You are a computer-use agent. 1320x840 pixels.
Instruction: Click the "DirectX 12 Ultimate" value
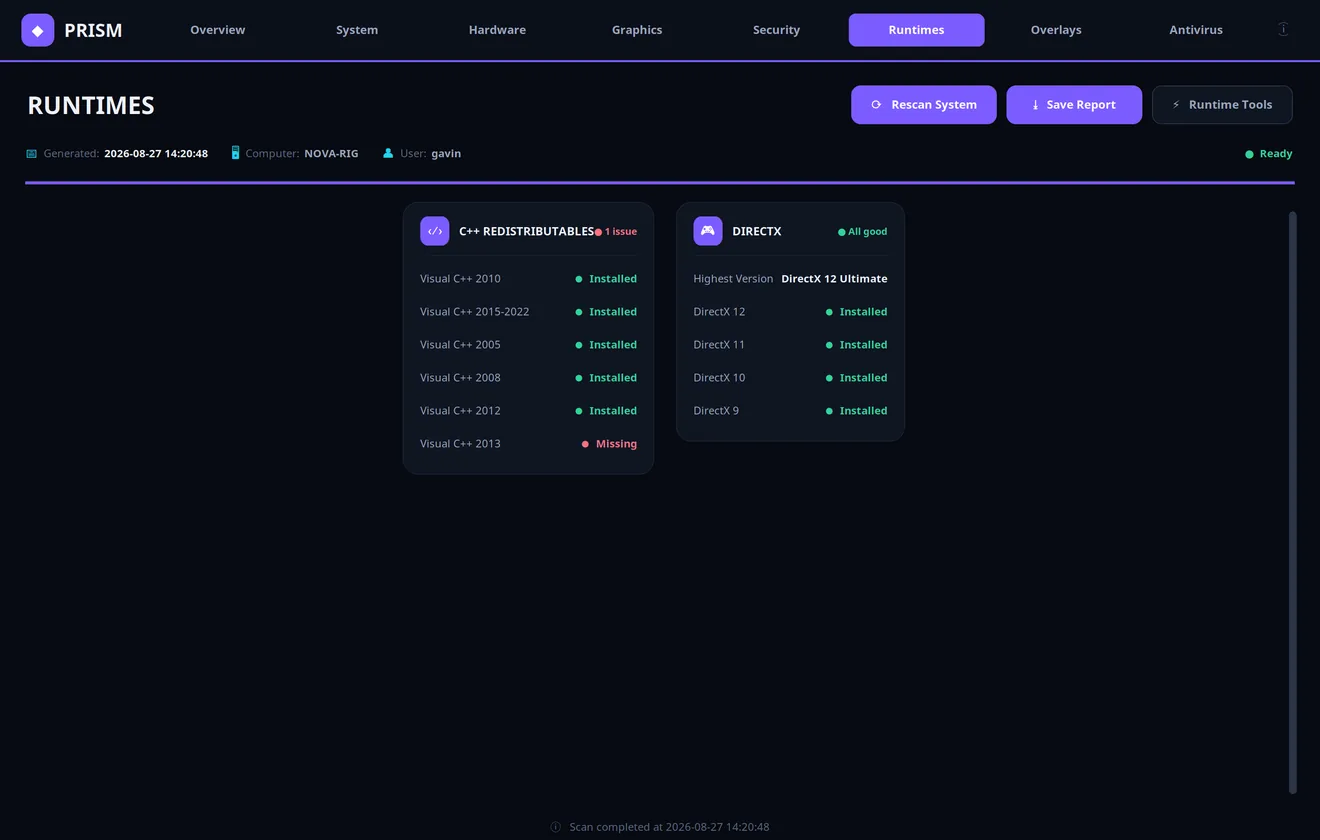click(834, 279)
